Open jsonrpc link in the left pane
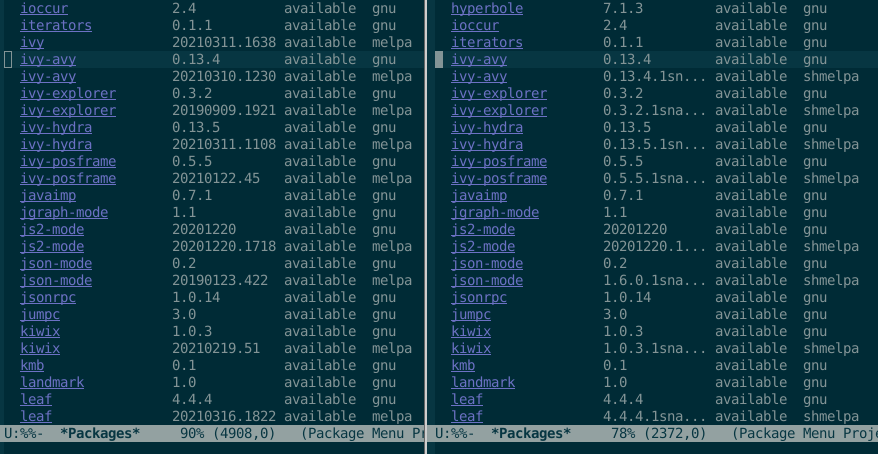The width and height of the screenshot is (878, 454). tap(48, 297)
